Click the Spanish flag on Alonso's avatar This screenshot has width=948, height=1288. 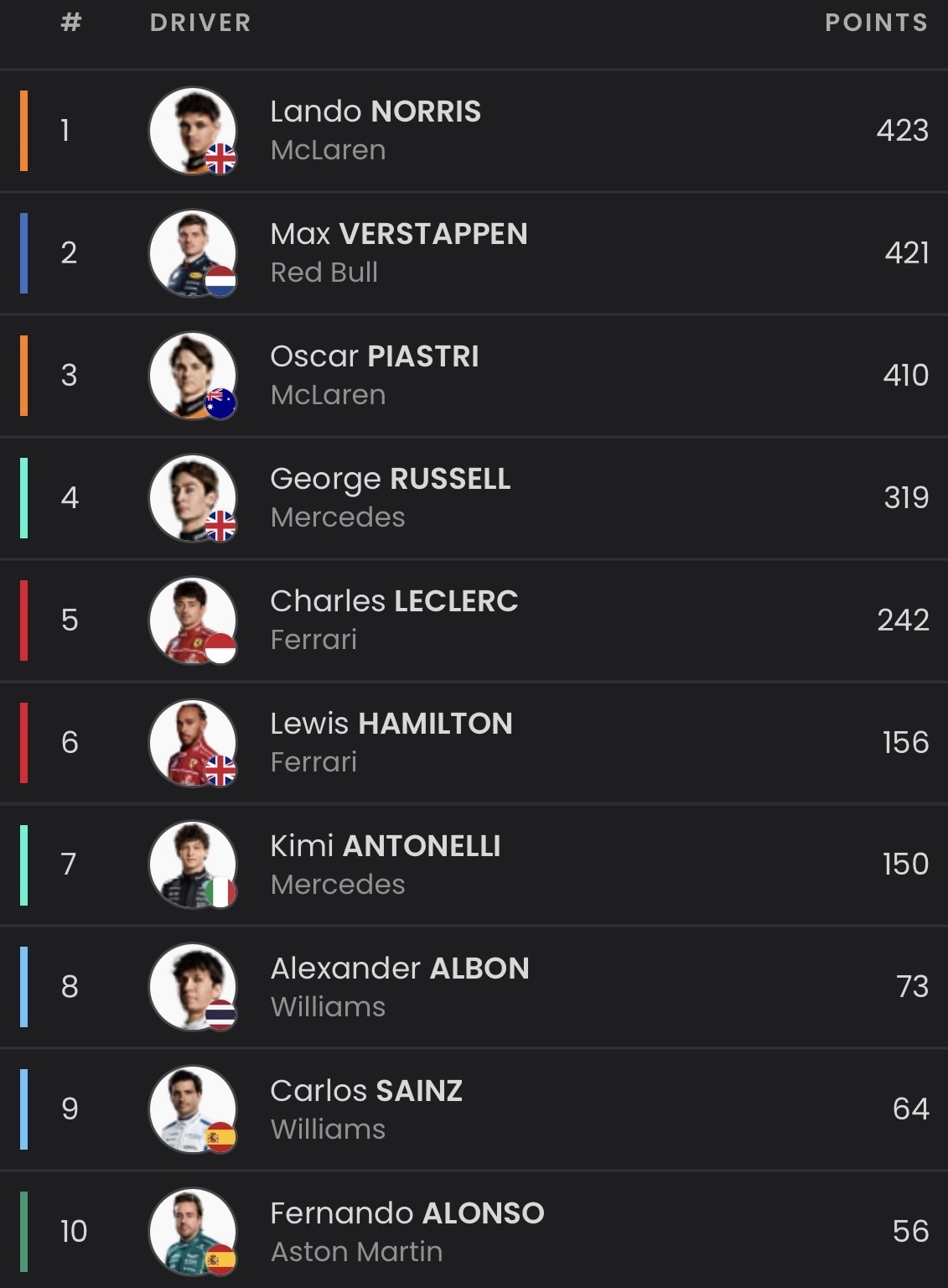220,1260
